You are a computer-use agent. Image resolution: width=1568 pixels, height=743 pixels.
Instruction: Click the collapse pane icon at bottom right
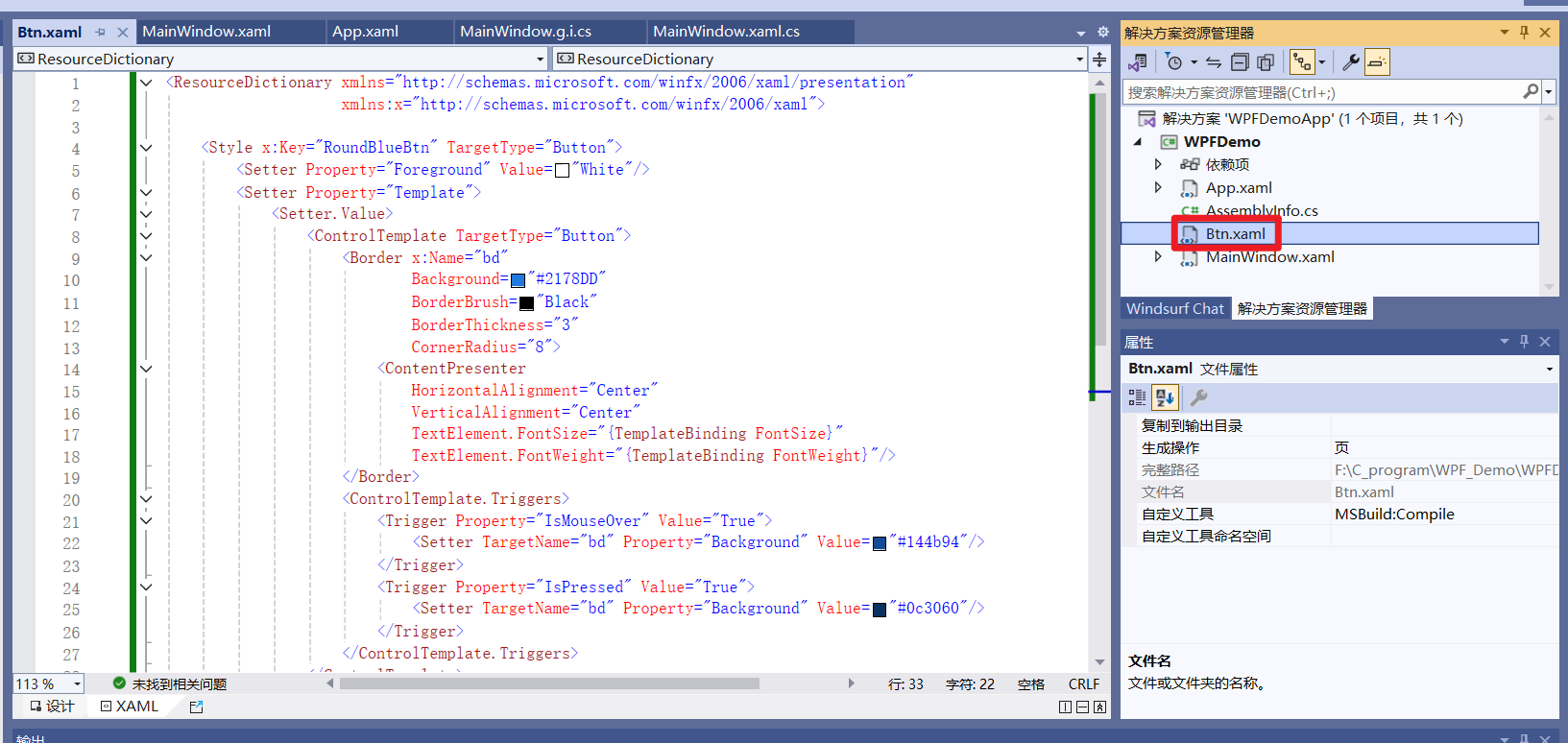click(x=1099, y=707)
